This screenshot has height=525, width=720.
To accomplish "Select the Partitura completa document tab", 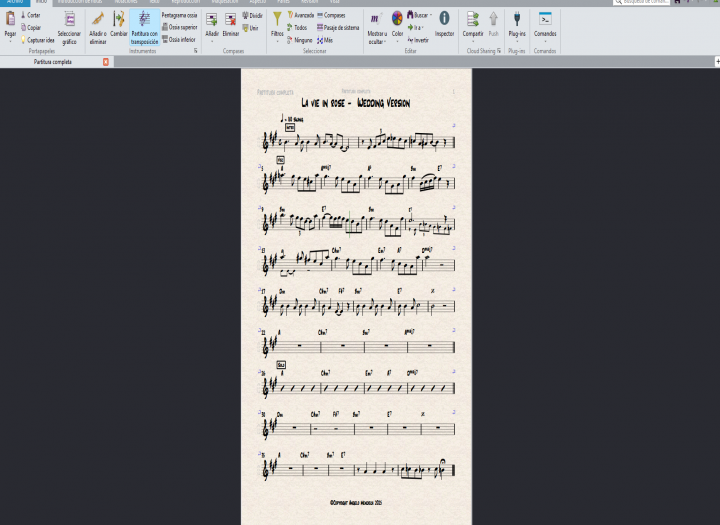I will (x=52, y=62).
